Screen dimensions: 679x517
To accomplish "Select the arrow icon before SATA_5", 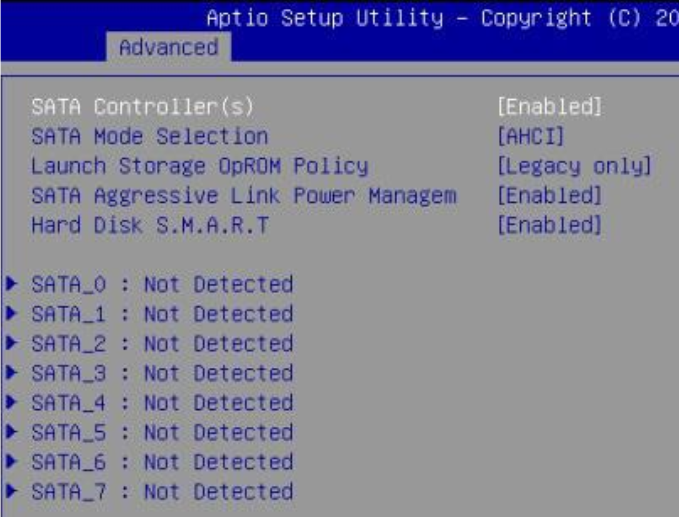I will click(x=11, y=433).
